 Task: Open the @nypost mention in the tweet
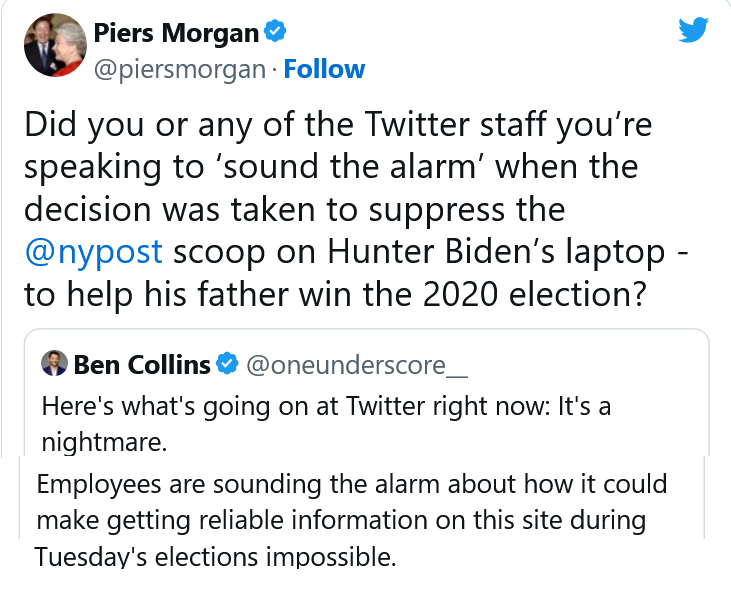pos(93,251)
